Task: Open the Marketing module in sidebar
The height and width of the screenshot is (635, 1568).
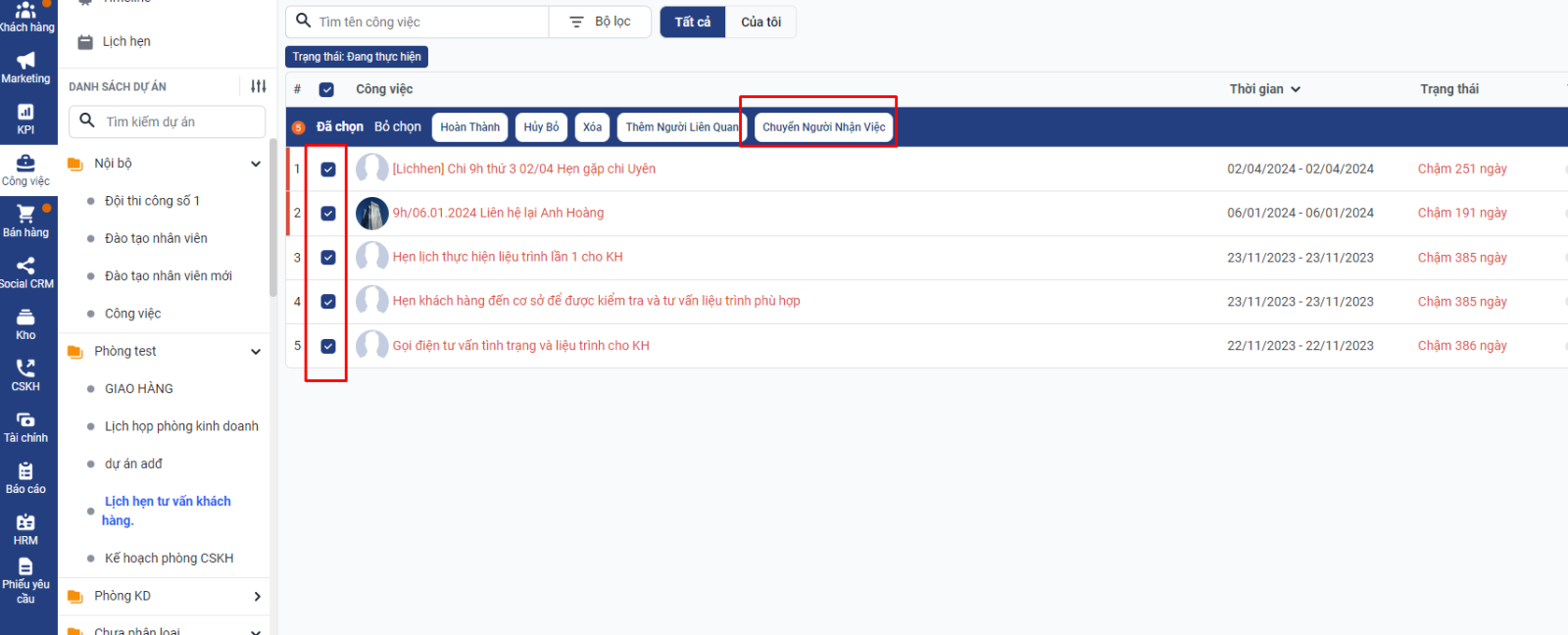Action: 26,67
